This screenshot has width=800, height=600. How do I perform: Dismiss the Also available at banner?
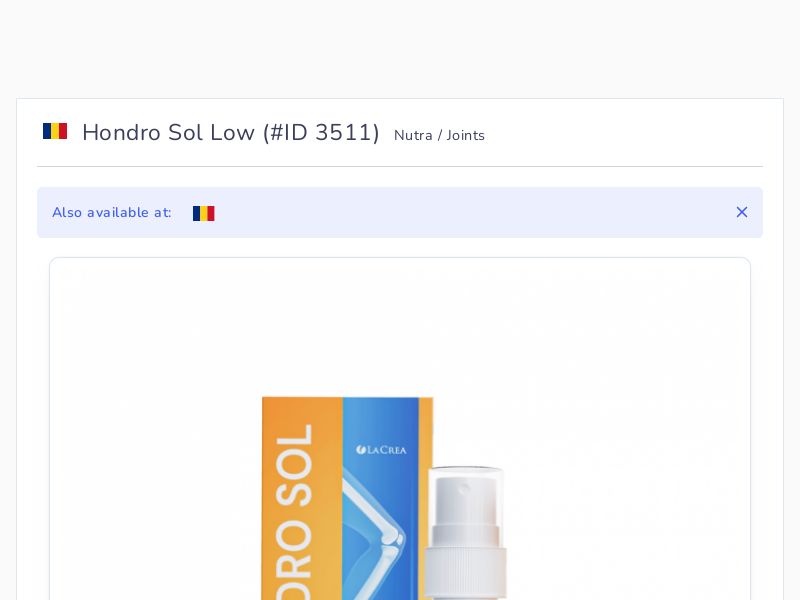(x=742, y=212)
